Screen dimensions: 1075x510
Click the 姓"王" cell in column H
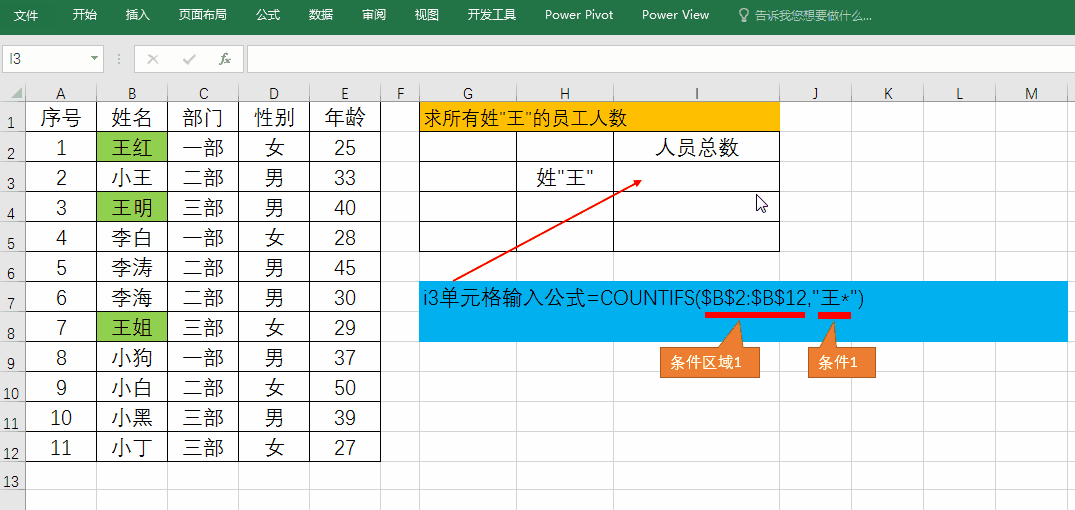click(565, 178)
